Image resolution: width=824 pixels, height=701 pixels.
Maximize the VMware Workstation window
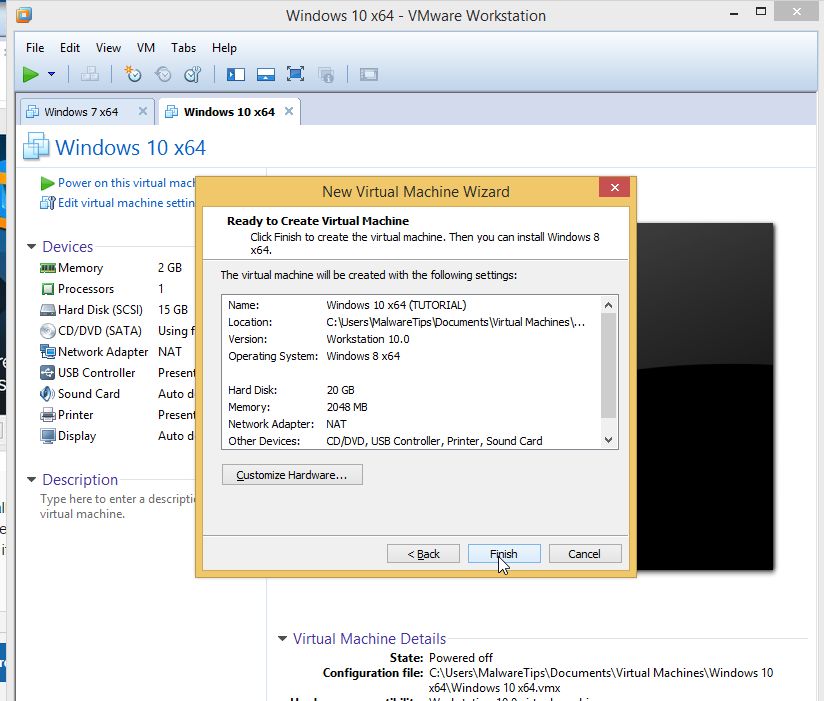coord(761,12)
